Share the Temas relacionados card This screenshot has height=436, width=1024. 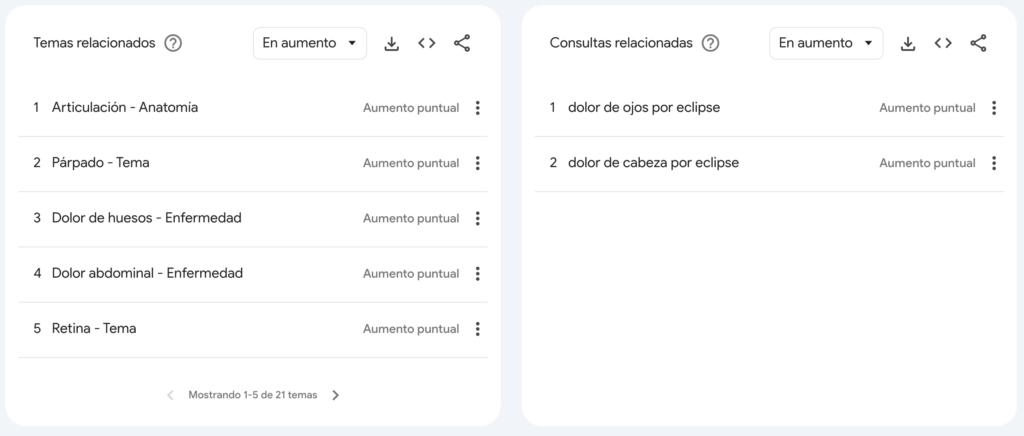point(462,43)
